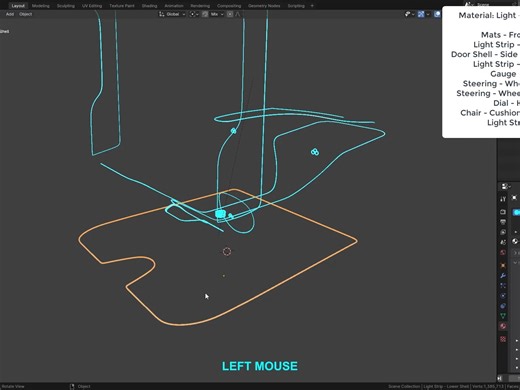The width and height of the screenshot is (520, 390).
Task: Open the Object Data green triangle tab
Action: coord(503,316)
